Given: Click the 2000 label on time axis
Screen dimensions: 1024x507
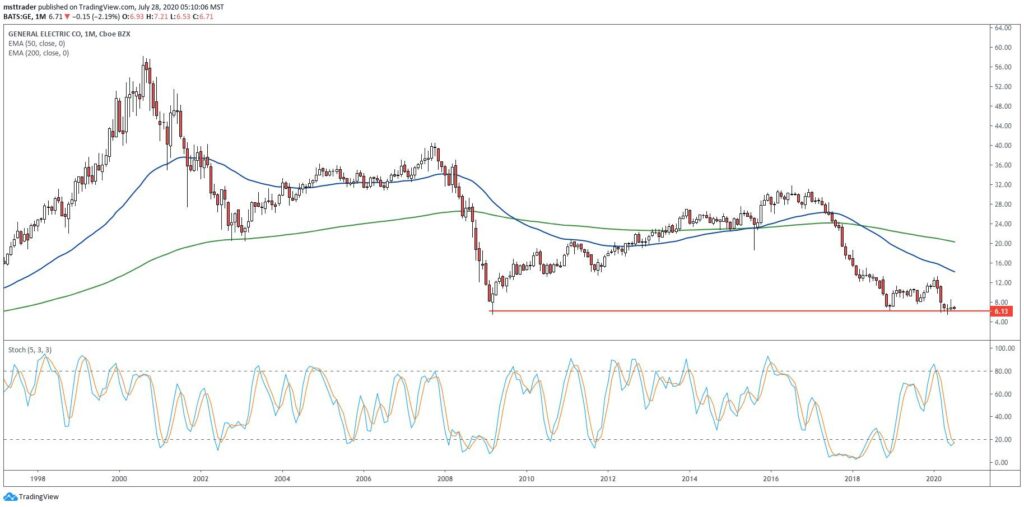Looking at the screenshot, I should click(x=119, y=478).
